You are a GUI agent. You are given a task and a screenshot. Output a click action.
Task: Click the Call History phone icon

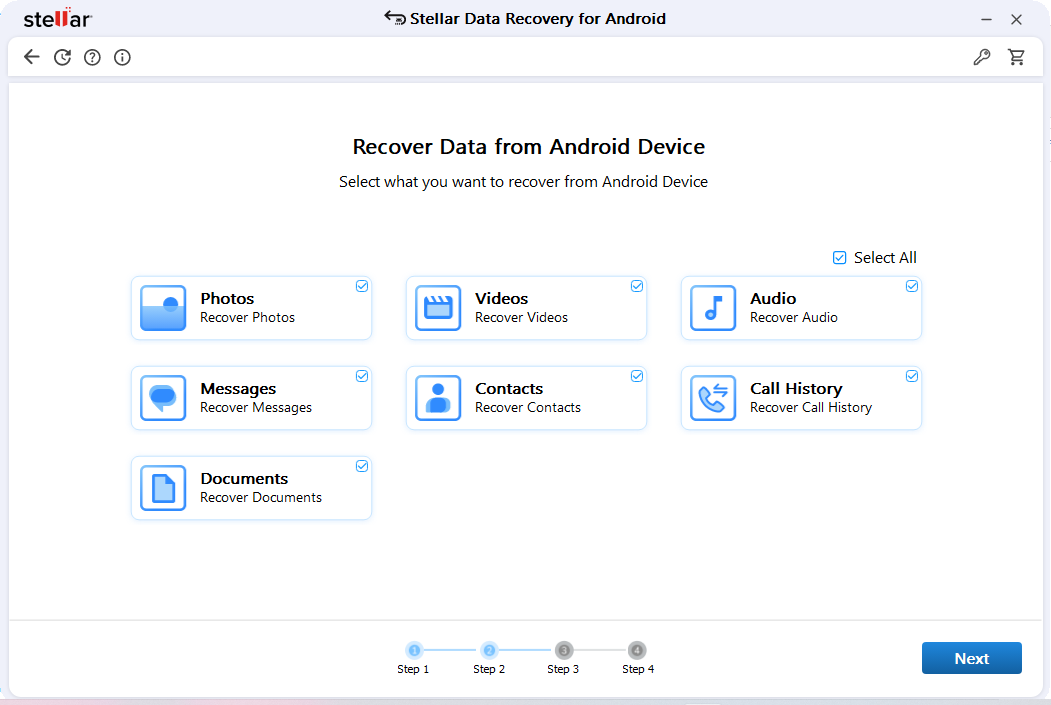point(713,398)
